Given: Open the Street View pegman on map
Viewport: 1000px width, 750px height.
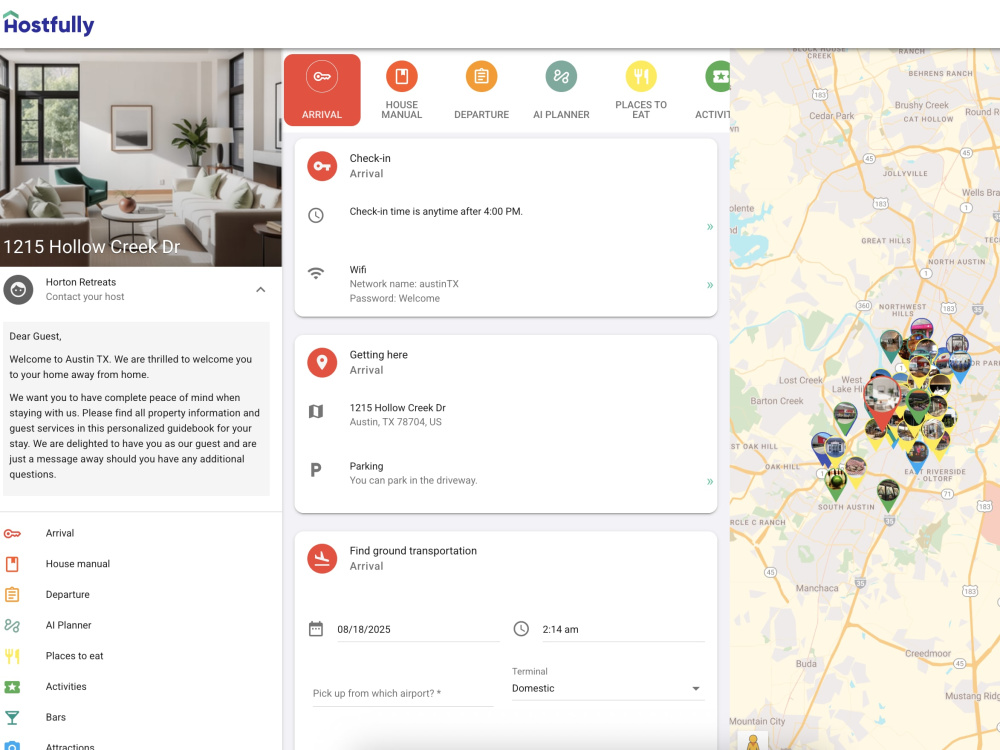Looking at the screenshot, I should [753, 742].
